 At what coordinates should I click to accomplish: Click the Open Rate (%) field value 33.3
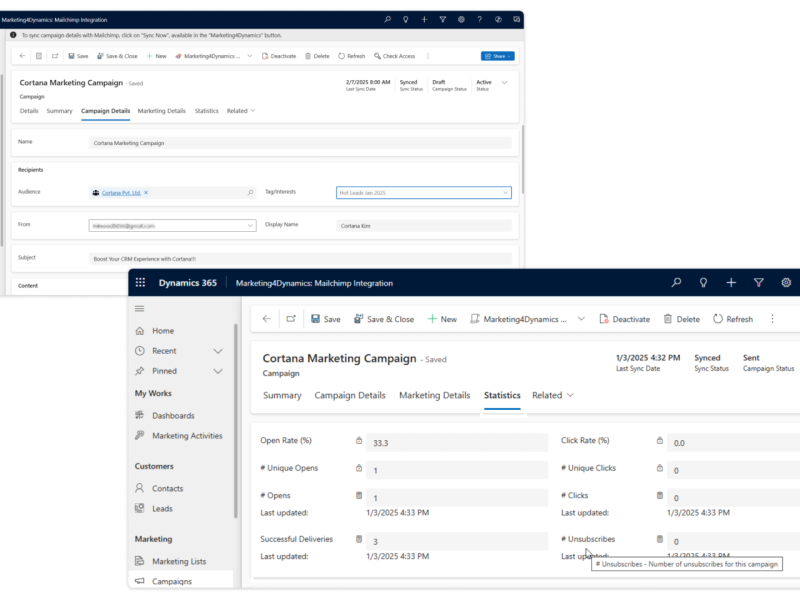pyautogui.click(x=457, y=443)
